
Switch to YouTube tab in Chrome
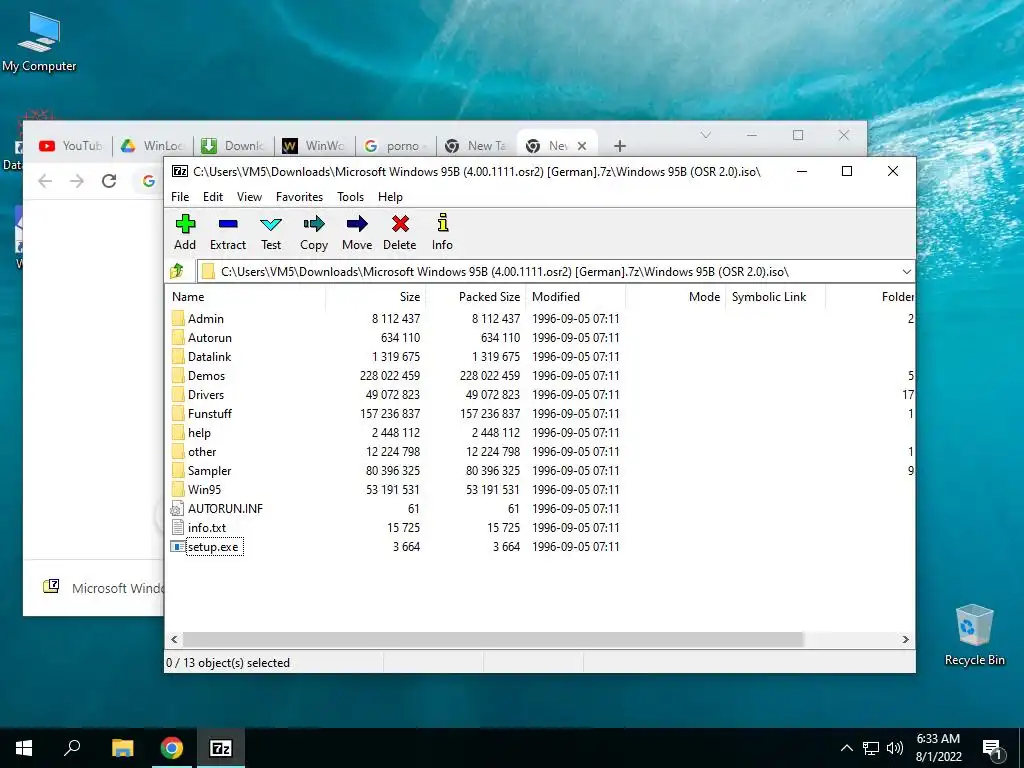pos(71,146)
